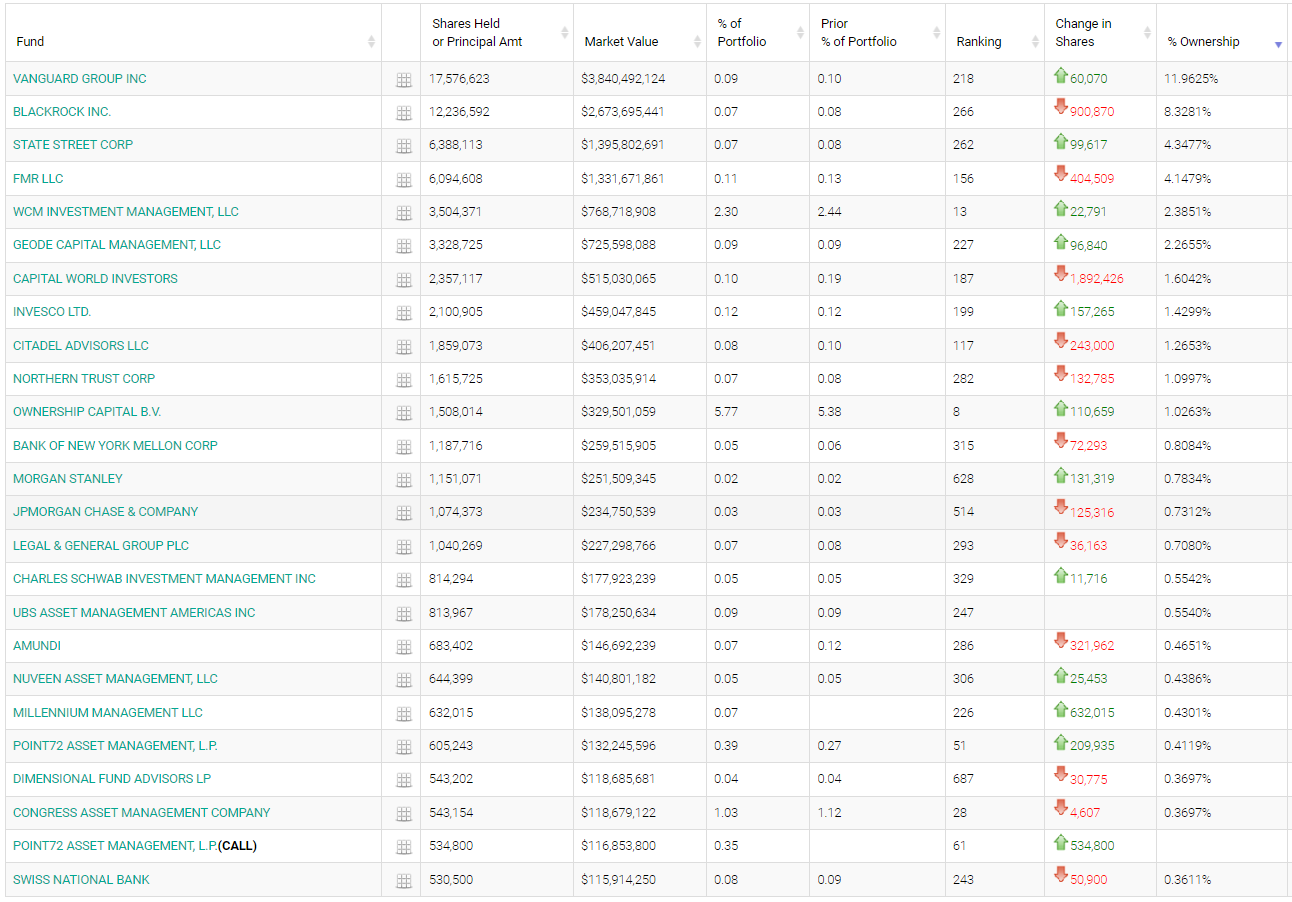Sort by Ranking column arrows

pos(1035,42)
